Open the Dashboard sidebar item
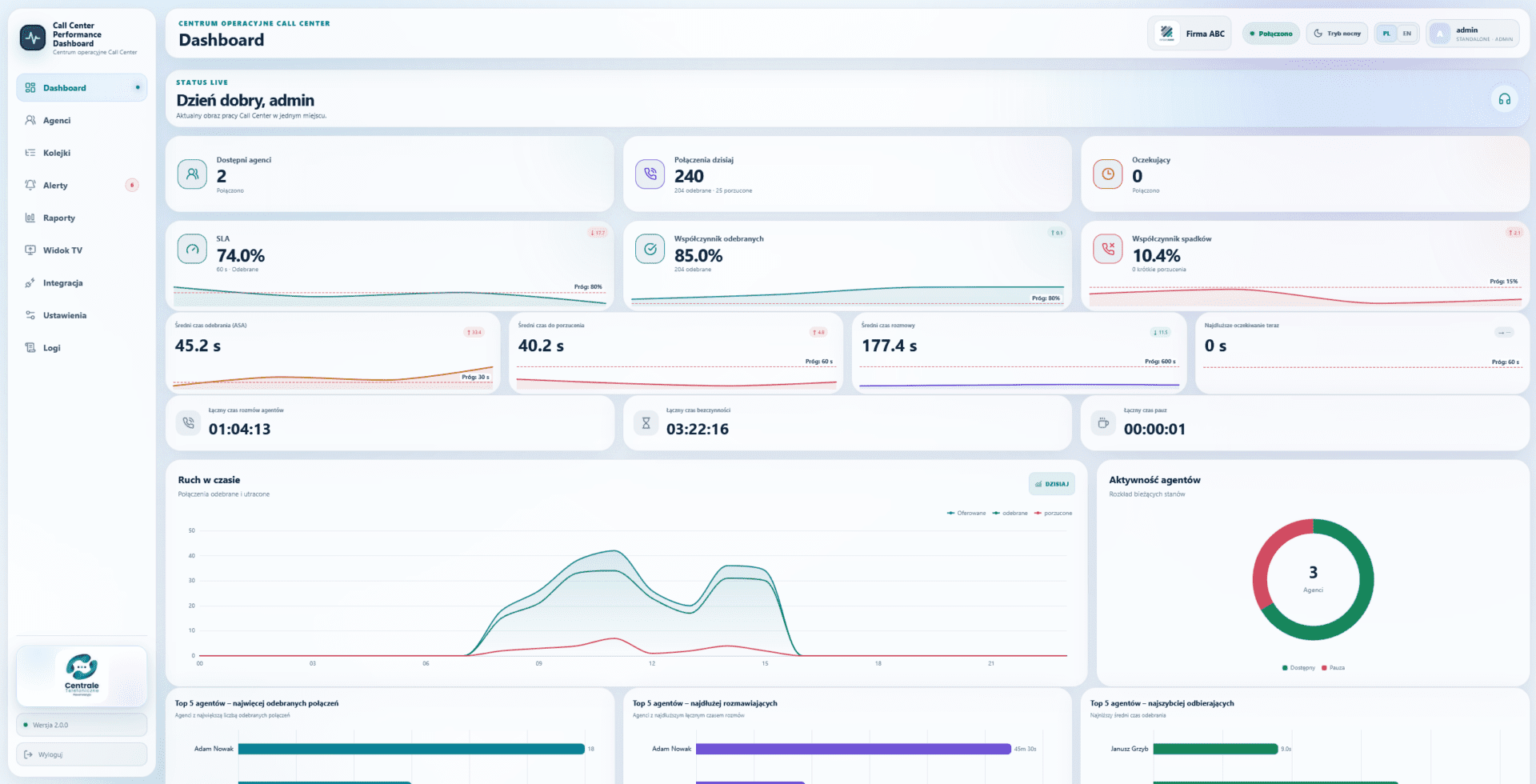Screen dimensions: 1536x784 82,88
